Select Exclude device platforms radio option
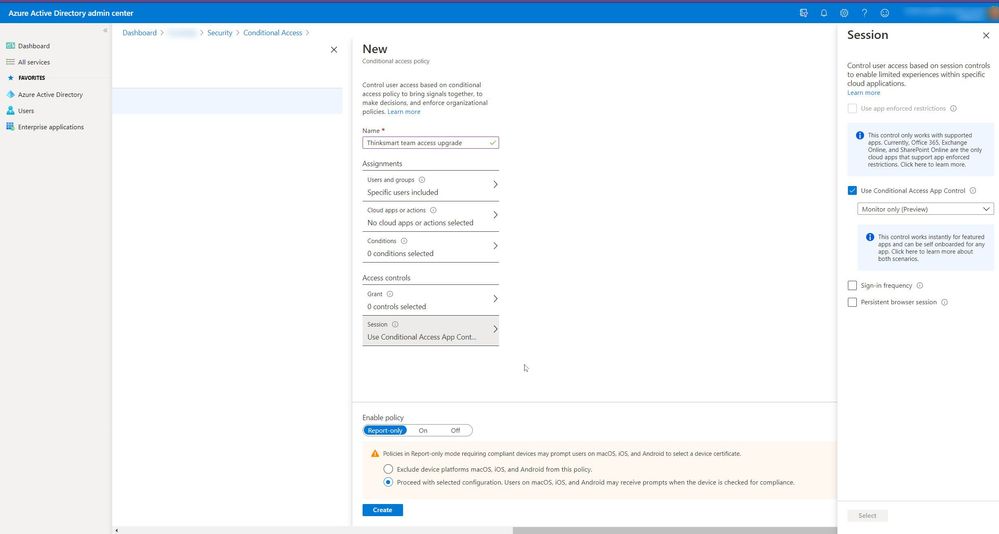 pos(388,469)
